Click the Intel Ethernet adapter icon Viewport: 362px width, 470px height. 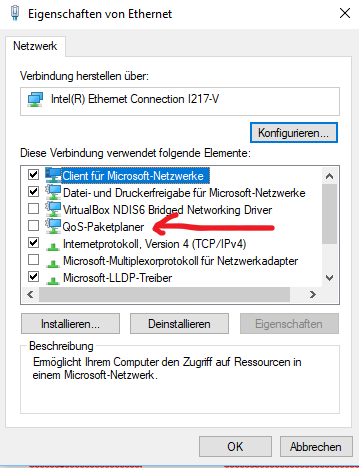click(35, 100)
